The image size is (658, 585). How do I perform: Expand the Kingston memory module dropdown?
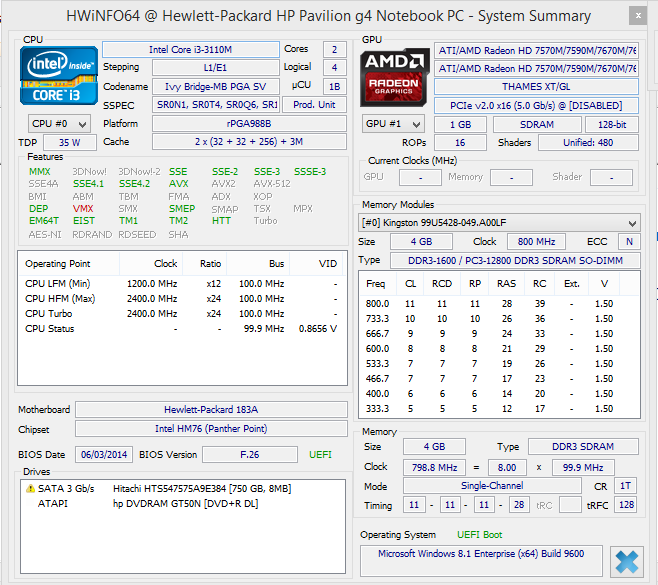[499, 223]
